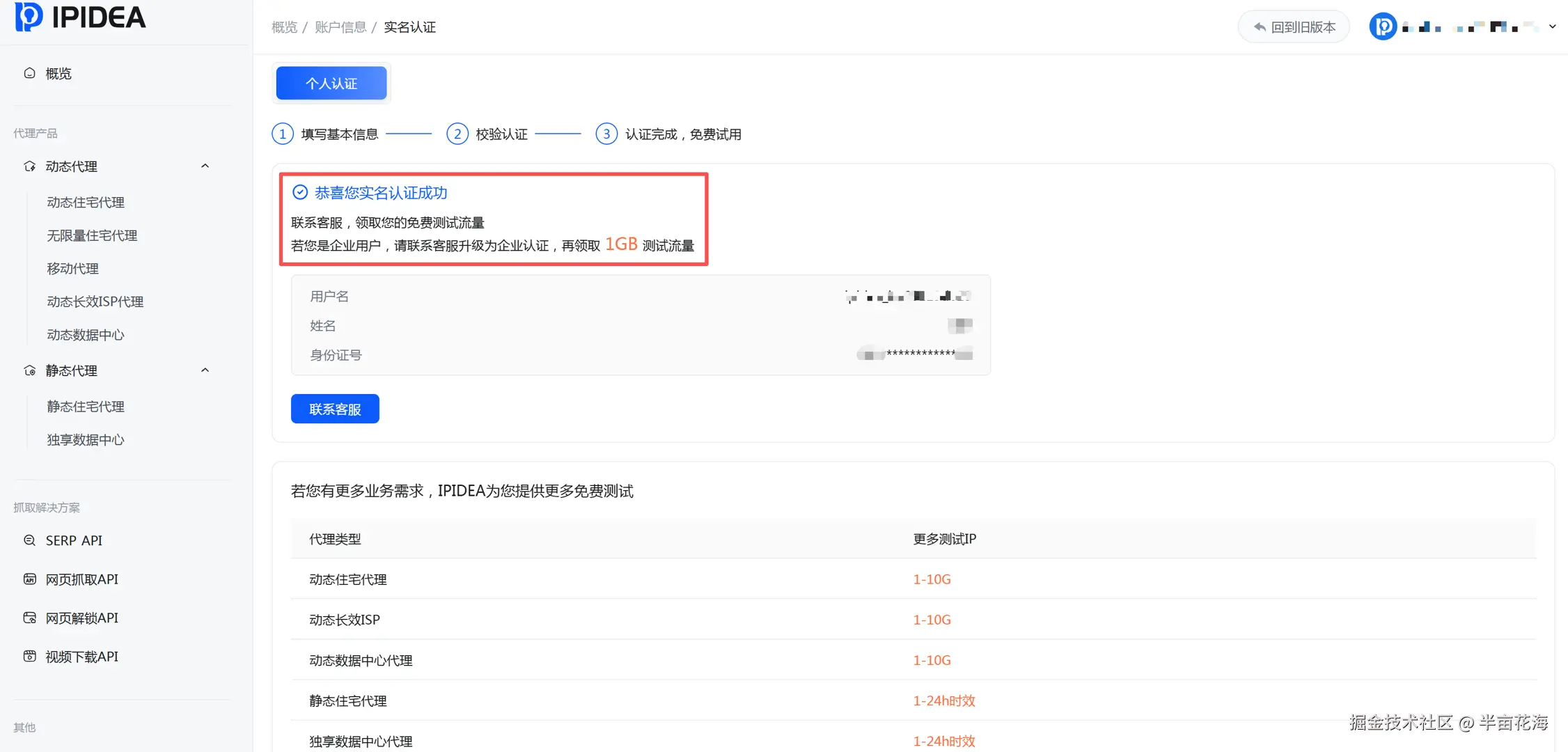Viewport: 1568px width, 752px height.
Task: Collapse the 动态代理 menu chevron
Action: click(x=205, y=166)
